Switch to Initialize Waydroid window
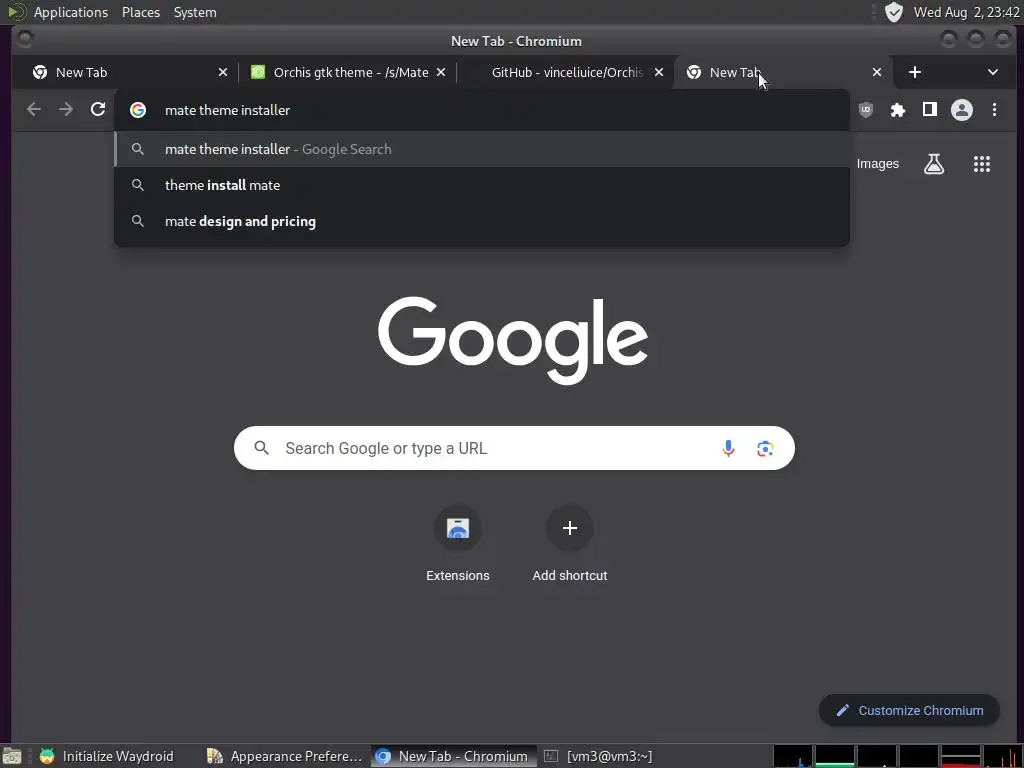Screen dimensions: 1024x768 (108, 756)
